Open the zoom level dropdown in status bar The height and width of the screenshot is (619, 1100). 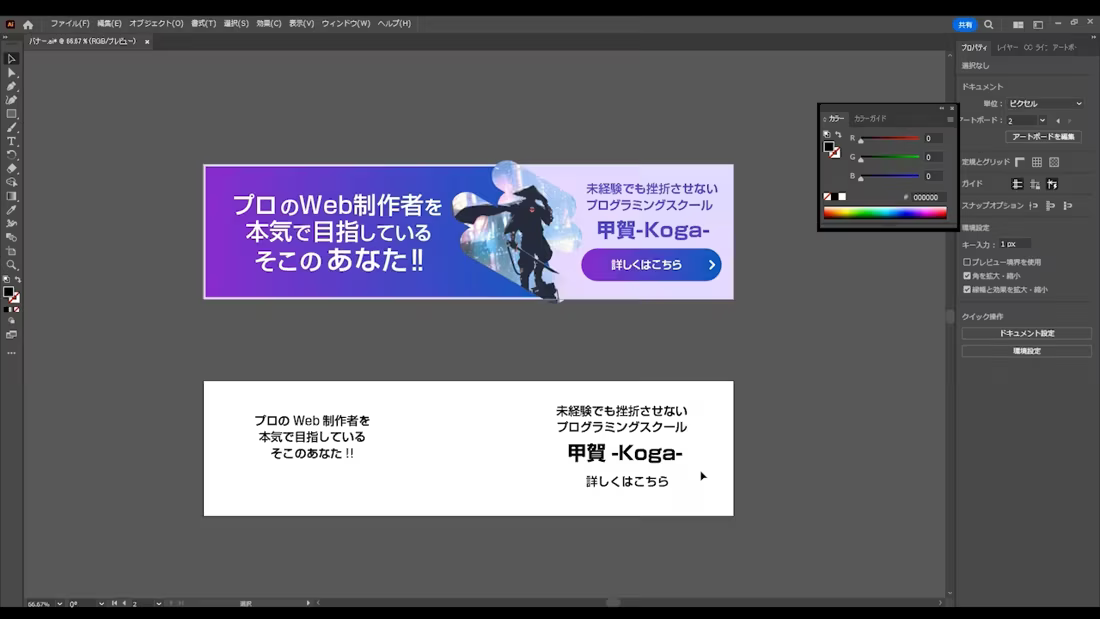(60, 604)
